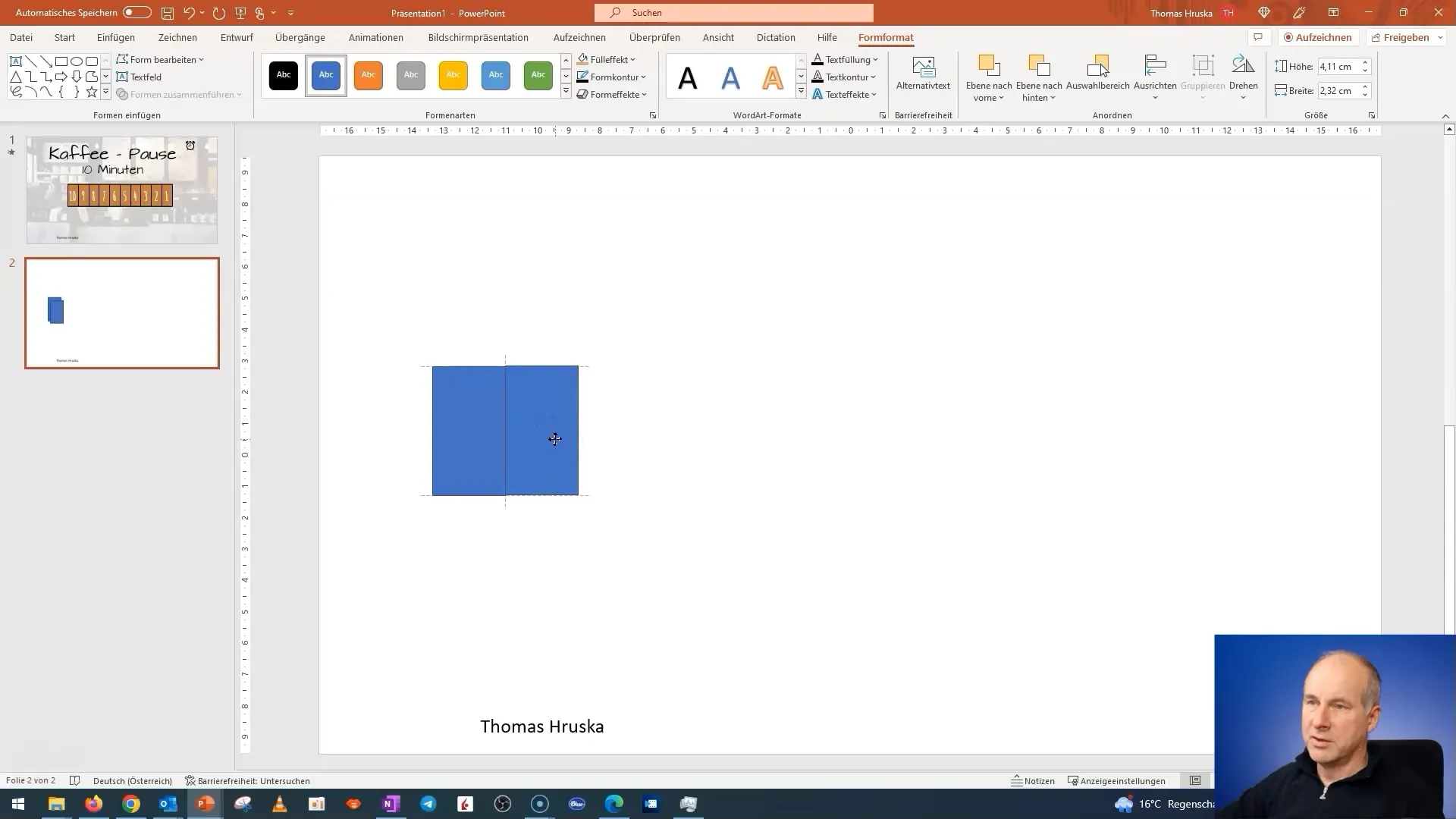
Task: Switch to Animationen tab
Action: 376,37
